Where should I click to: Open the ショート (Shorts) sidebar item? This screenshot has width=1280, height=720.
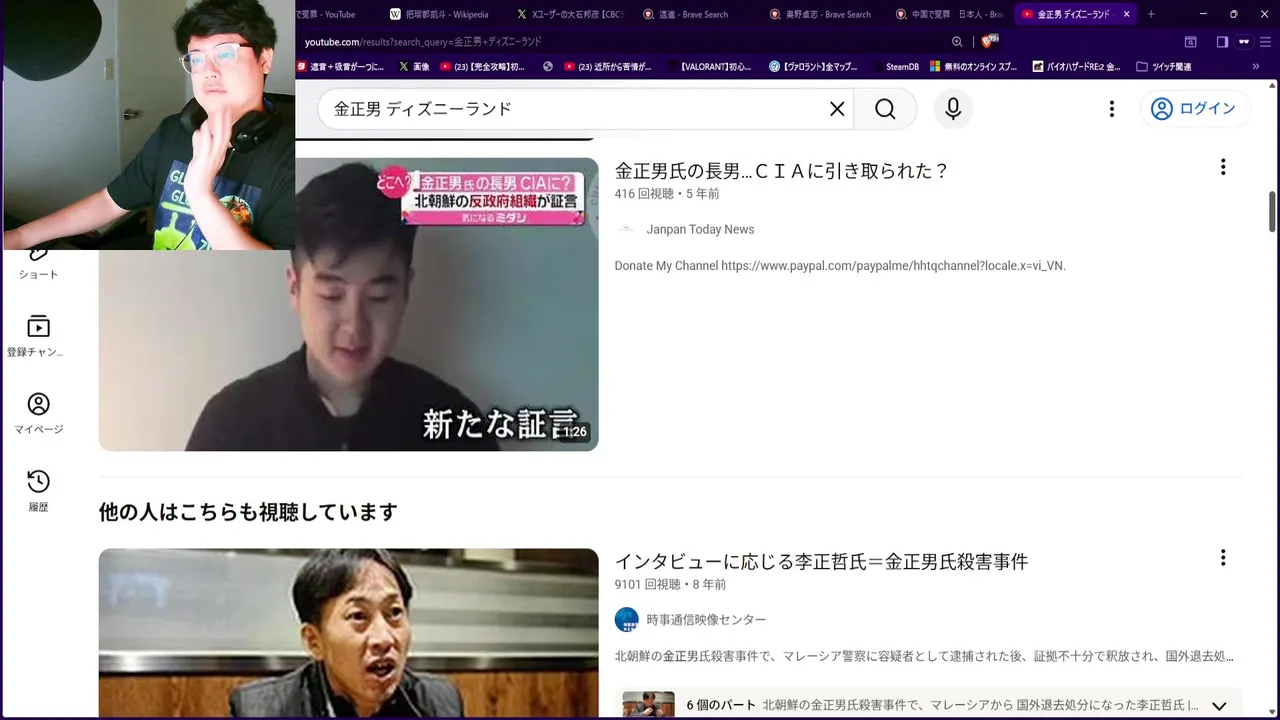38,262
